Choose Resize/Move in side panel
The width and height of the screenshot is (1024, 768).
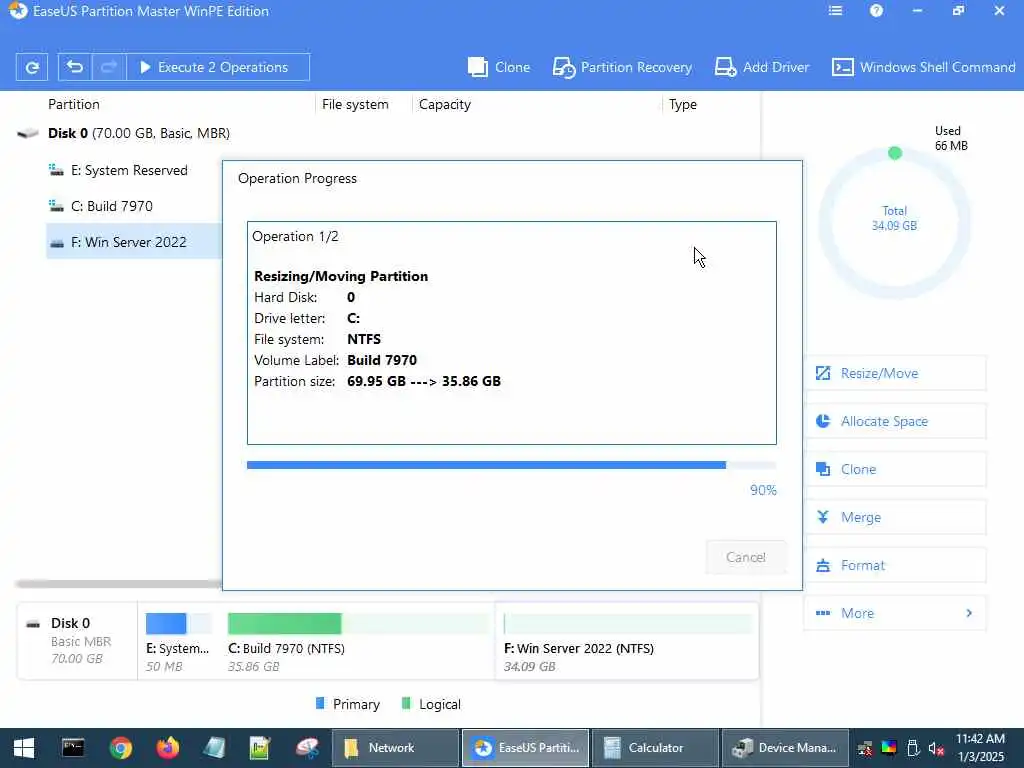click(x=895, y=374)
